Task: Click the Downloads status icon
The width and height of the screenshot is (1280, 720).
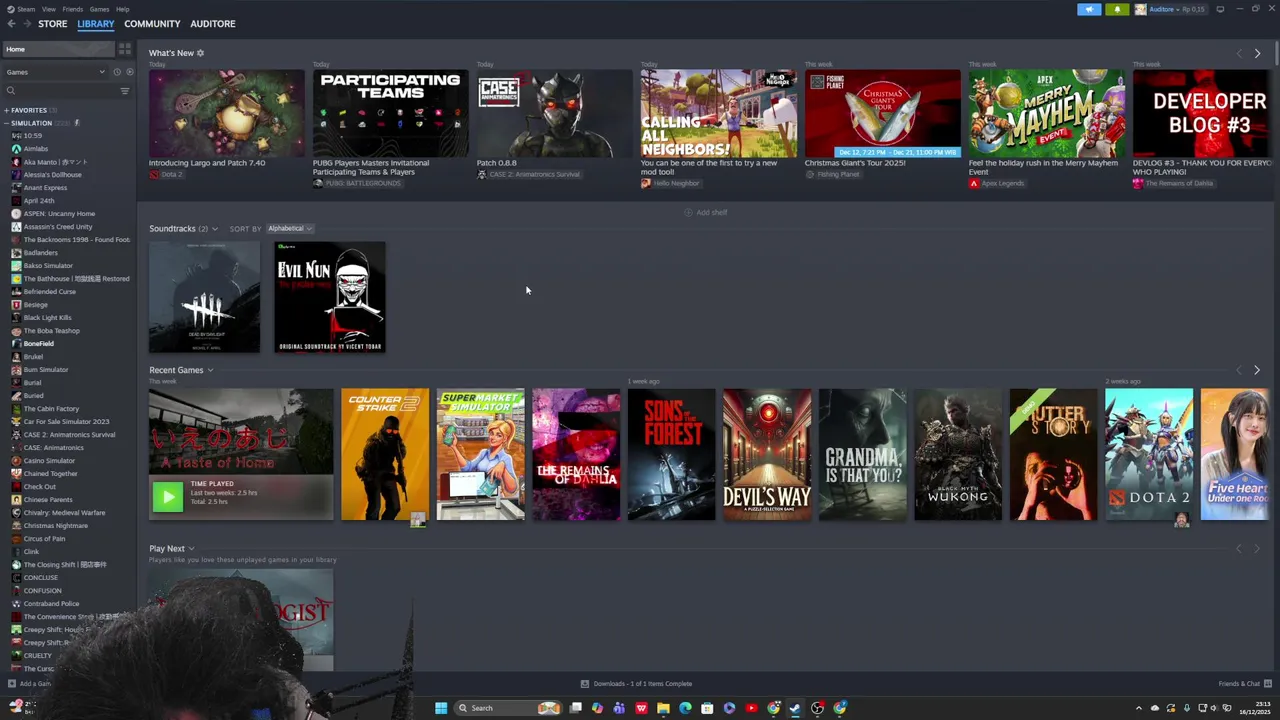Action: coord(585,684)
